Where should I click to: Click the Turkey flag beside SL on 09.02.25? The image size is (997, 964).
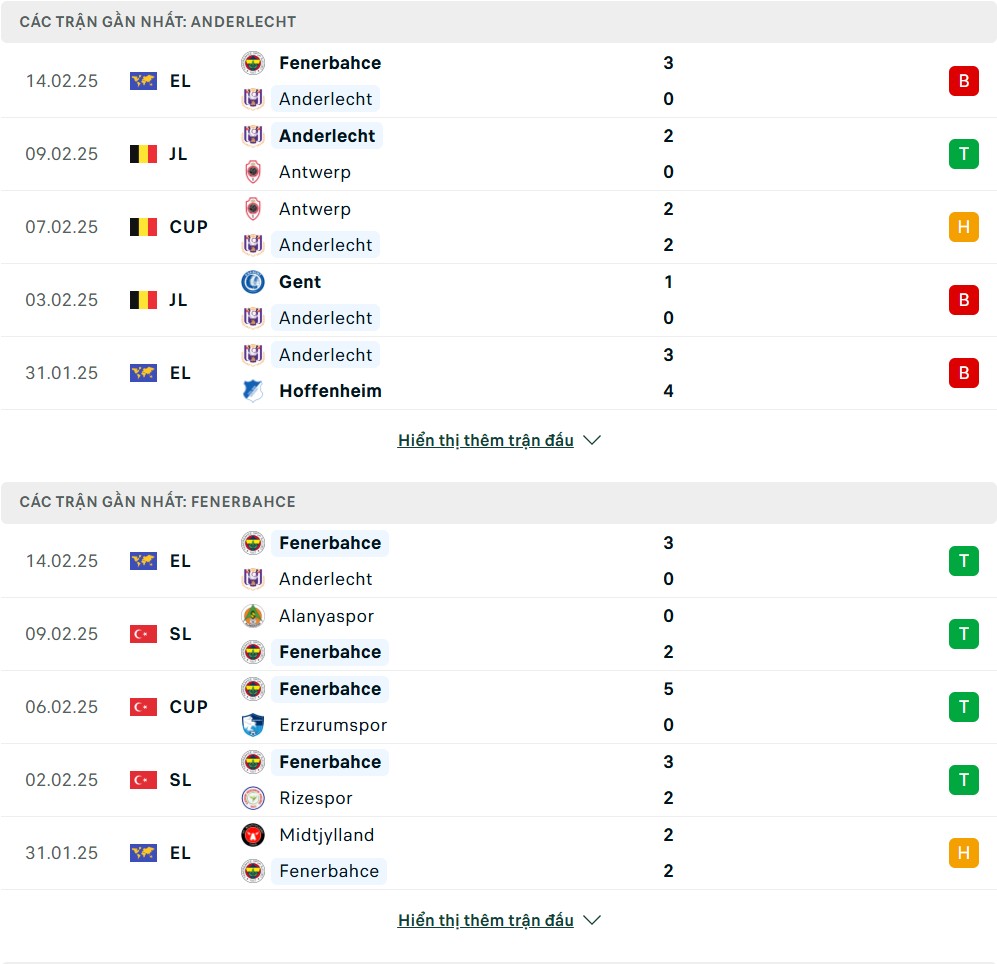(144, 634)
